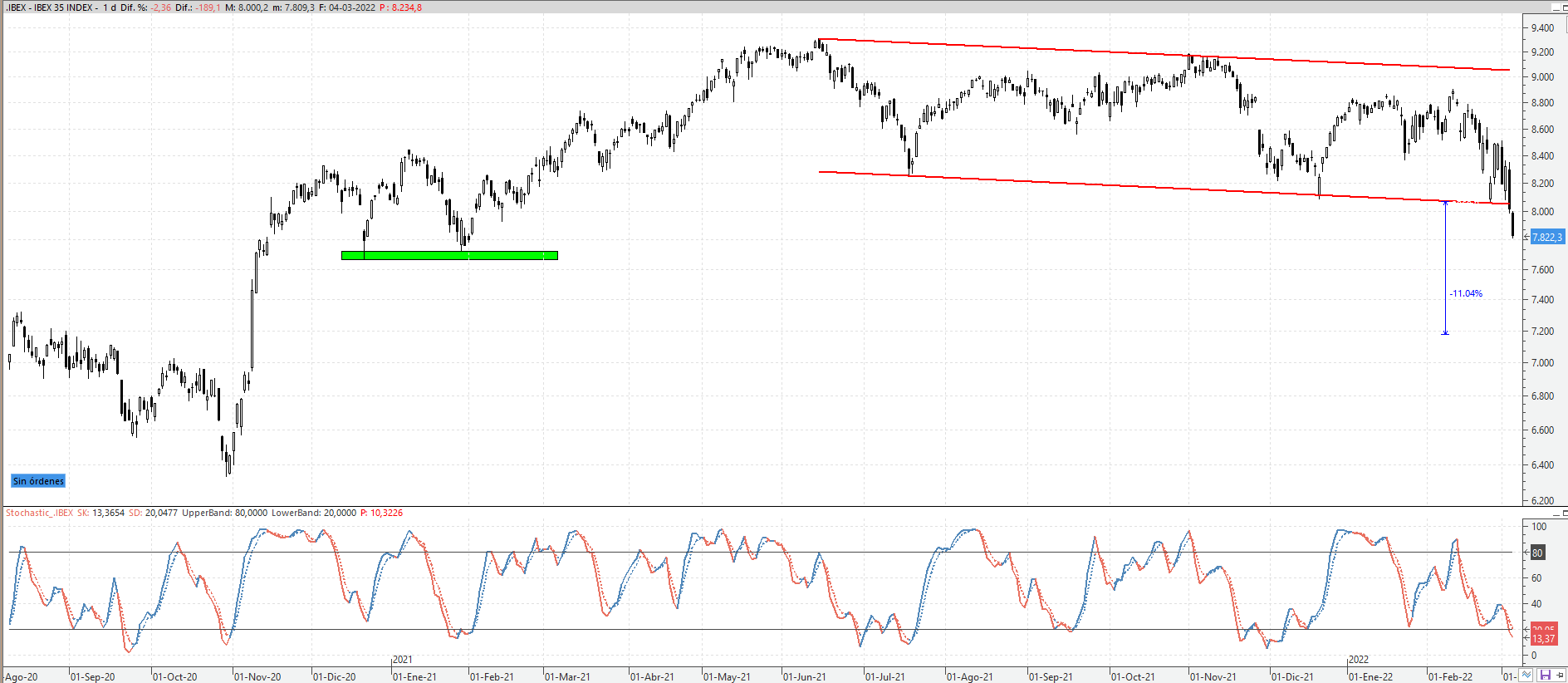Click the 9.400 price axis label
The width and height of the screenshot is (1568, 683).
click(1542, 27)
